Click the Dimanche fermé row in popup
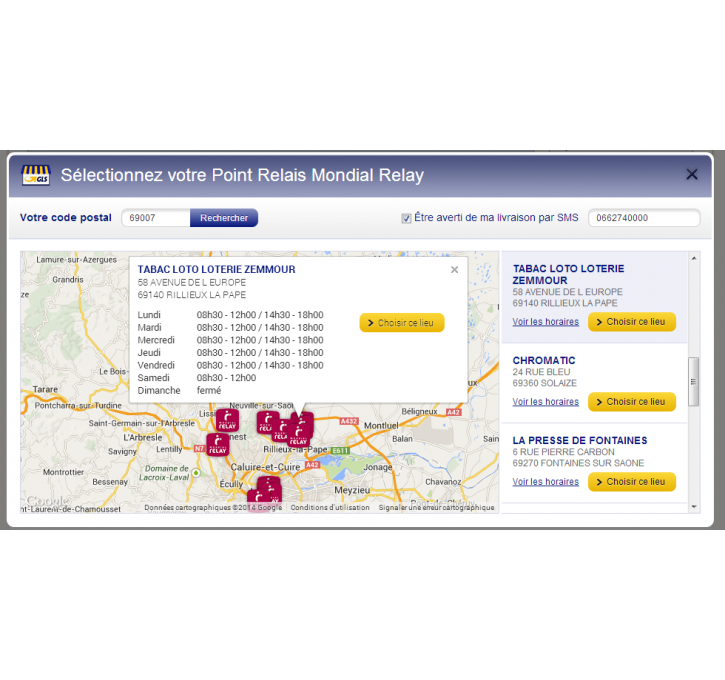 point(179,391)
